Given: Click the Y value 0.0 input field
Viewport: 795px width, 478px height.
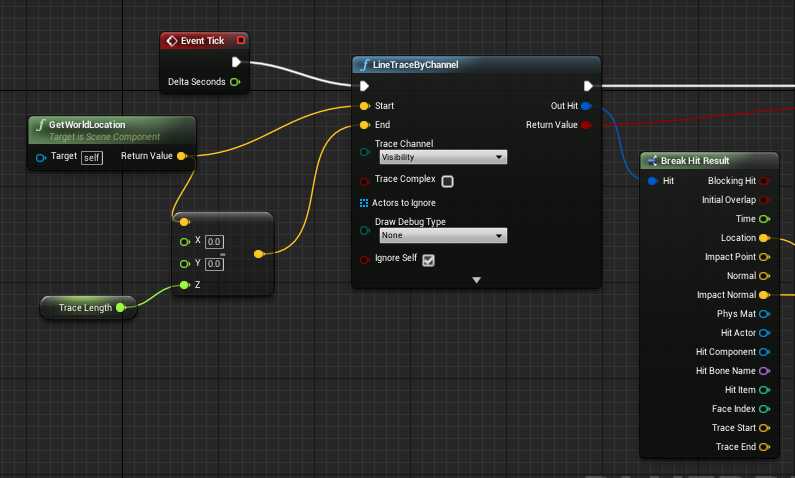Looking at the screenshot, I should pyautogui.click(x=214, y=264).
